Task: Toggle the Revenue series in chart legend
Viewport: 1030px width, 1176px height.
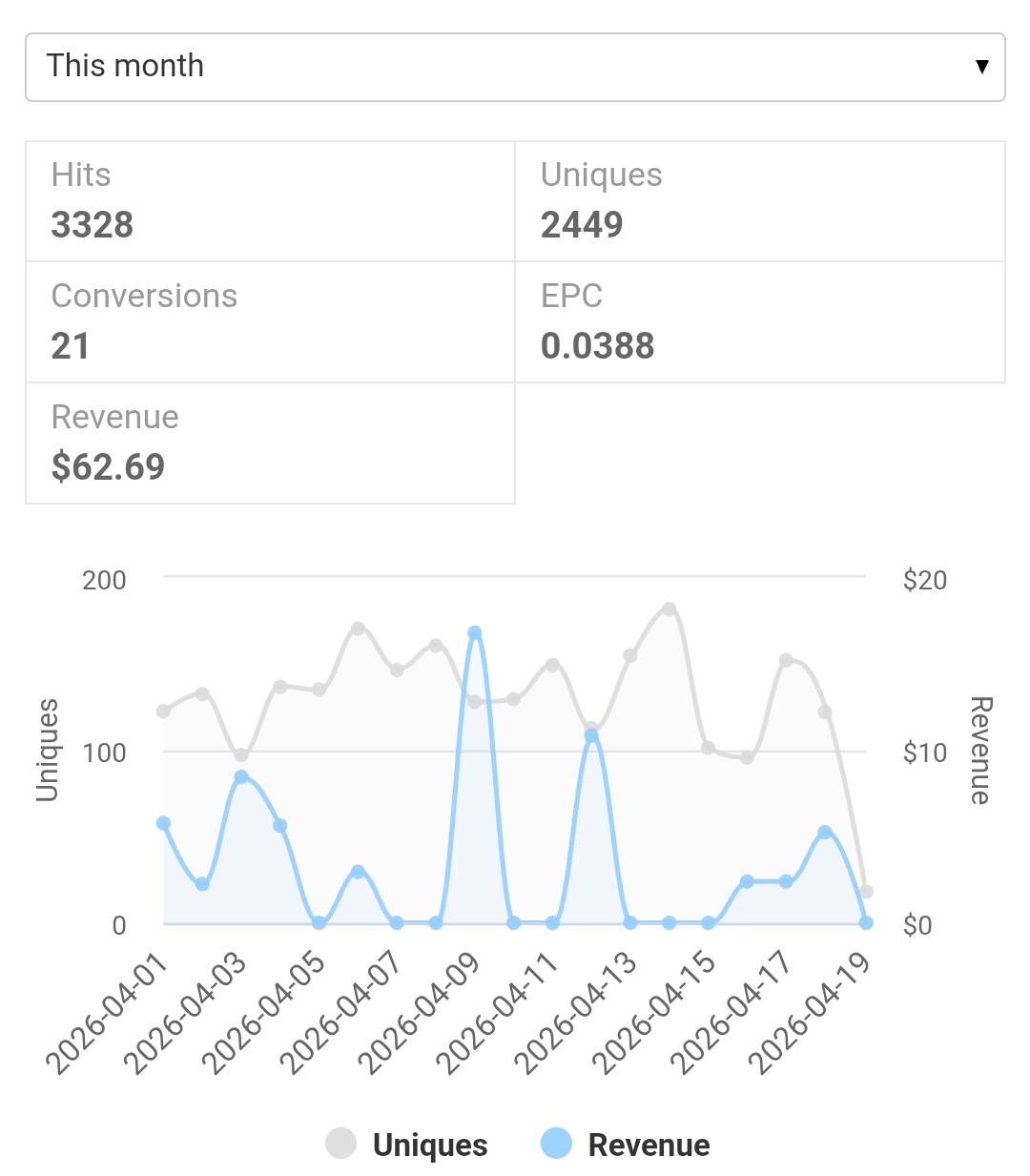Action: pyautogui.click(x=649, y=1145)
